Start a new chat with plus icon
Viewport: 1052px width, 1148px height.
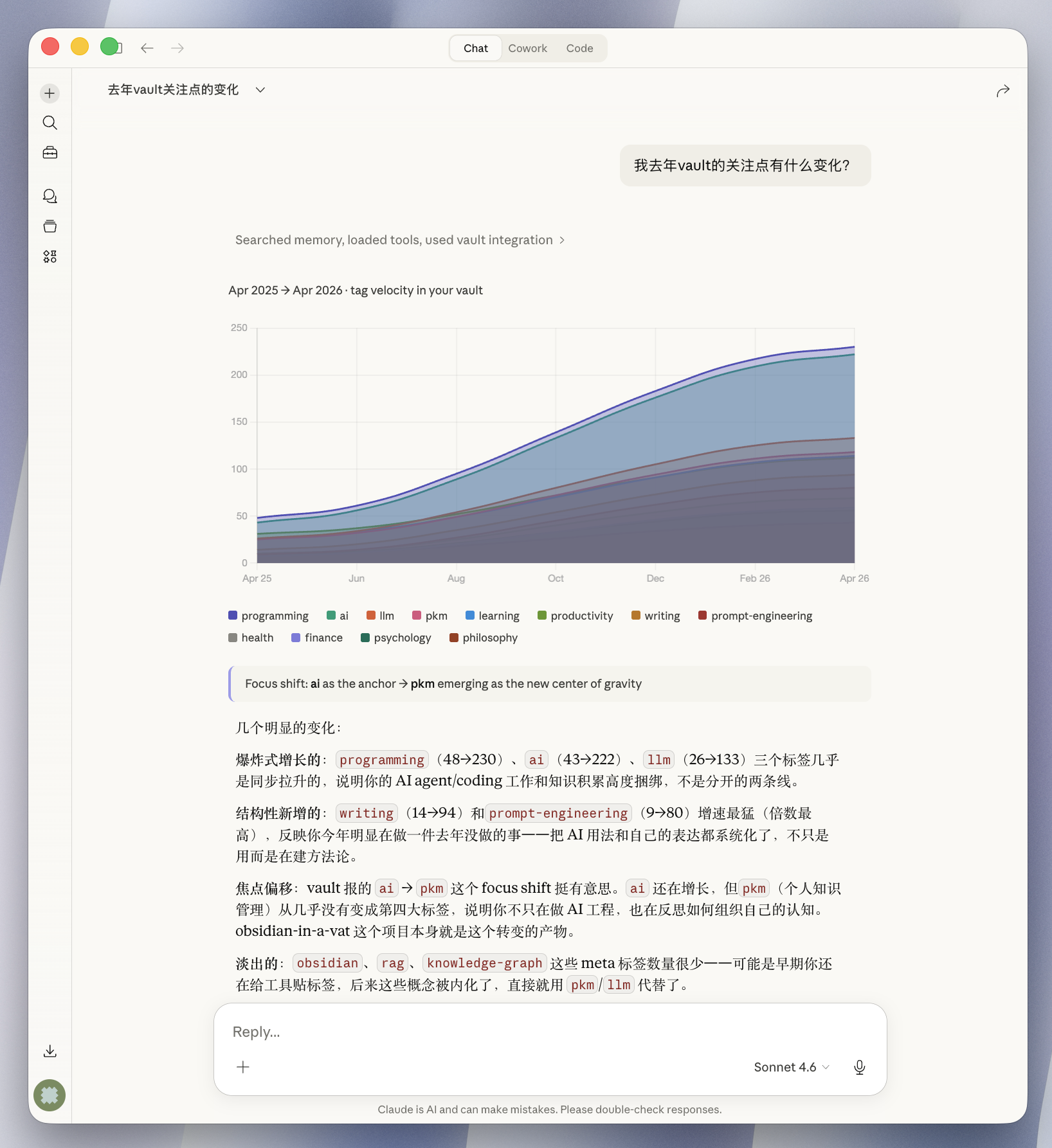pos(50,93)
